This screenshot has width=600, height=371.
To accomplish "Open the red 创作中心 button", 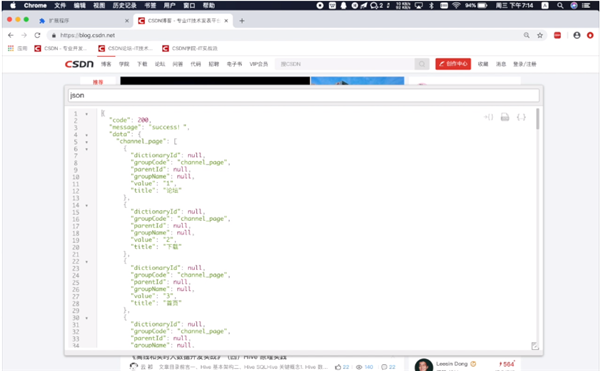I will [453, 64].
